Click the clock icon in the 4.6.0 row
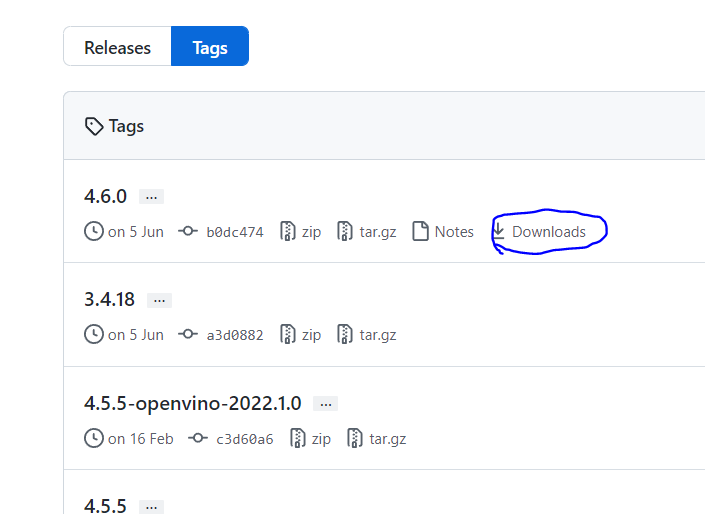The width and height of the screenshot is (705, 514). point(94,232)
